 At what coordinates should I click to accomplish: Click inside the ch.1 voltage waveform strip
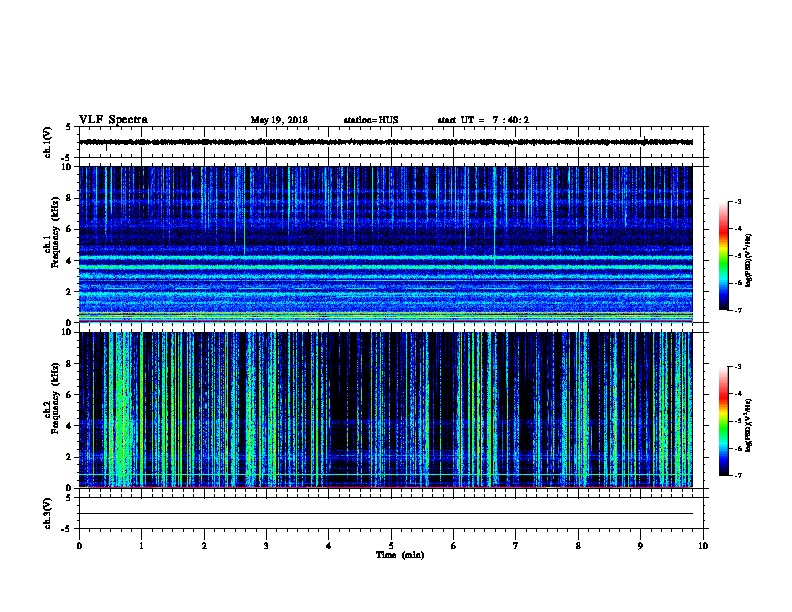(x=391, y=142)
